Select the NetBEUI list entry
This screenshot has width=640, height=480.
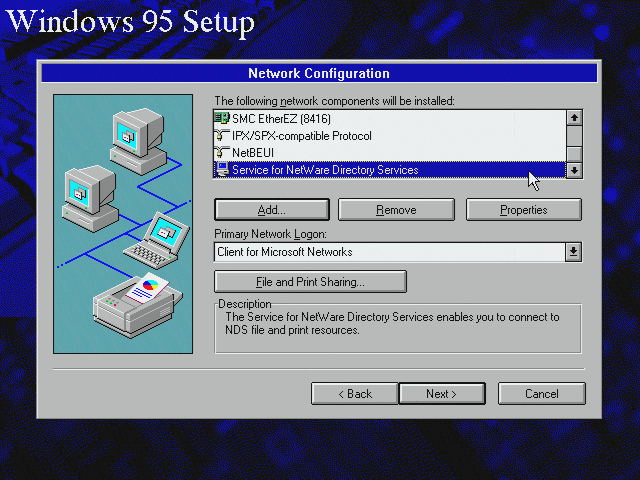(x=389, y=153)
